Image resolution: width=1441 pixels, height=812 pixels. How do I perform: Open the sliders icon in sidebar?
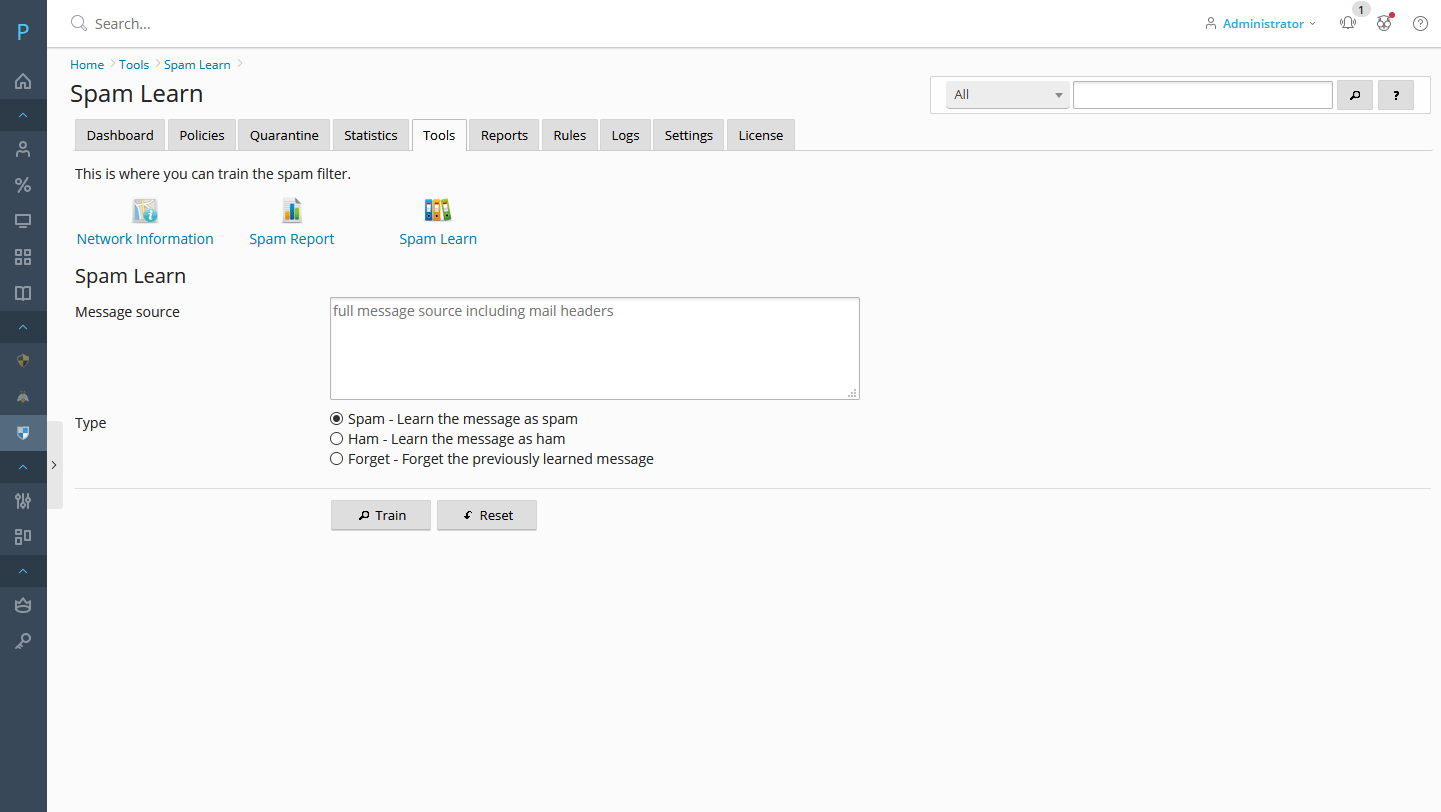click(x=23, y=501)
